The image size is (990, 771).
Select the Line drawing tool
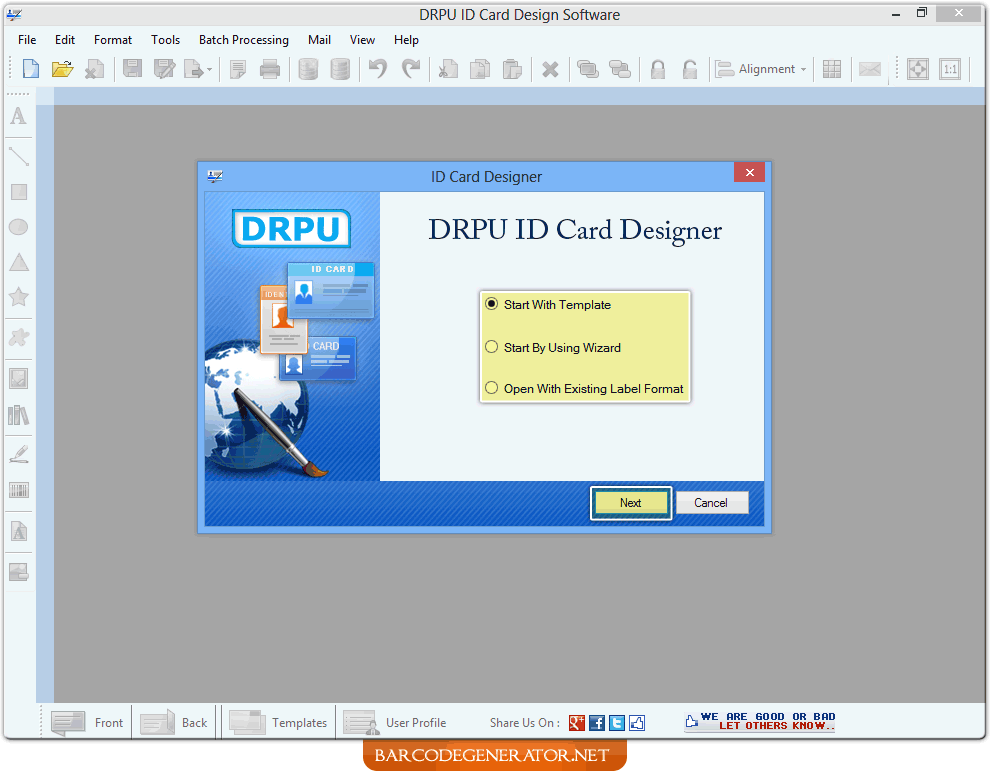(19, 155)
